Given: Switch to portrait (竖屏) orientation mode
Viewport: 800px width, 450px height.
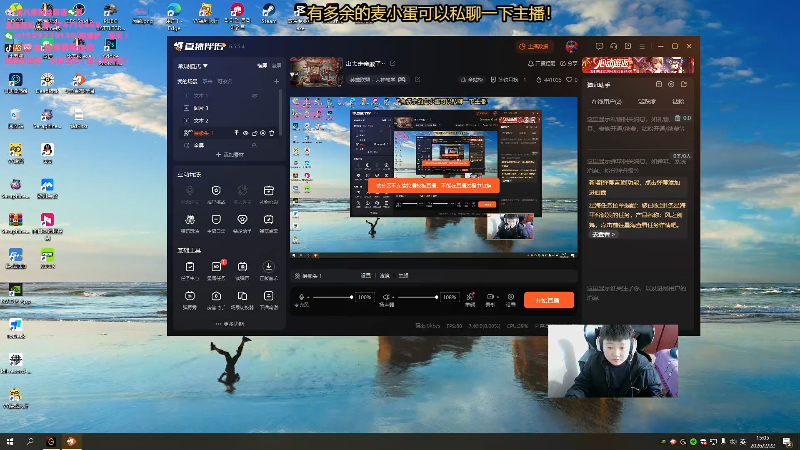Looking at the screenshot, I should coord(276,66).
